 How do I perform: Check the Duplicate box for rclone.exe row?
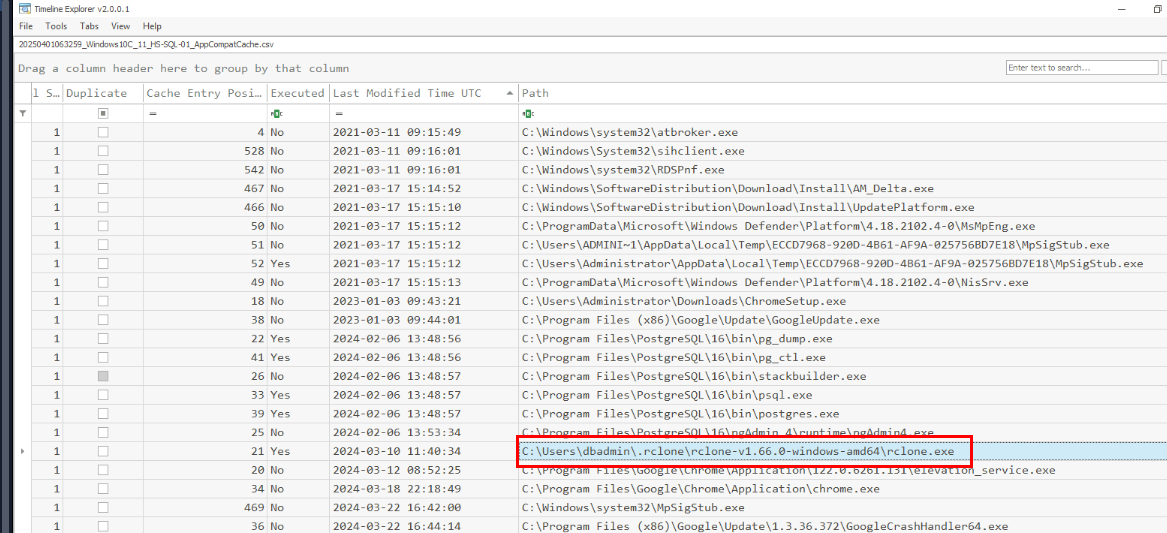pyautogui.click(x=103, y=452)
